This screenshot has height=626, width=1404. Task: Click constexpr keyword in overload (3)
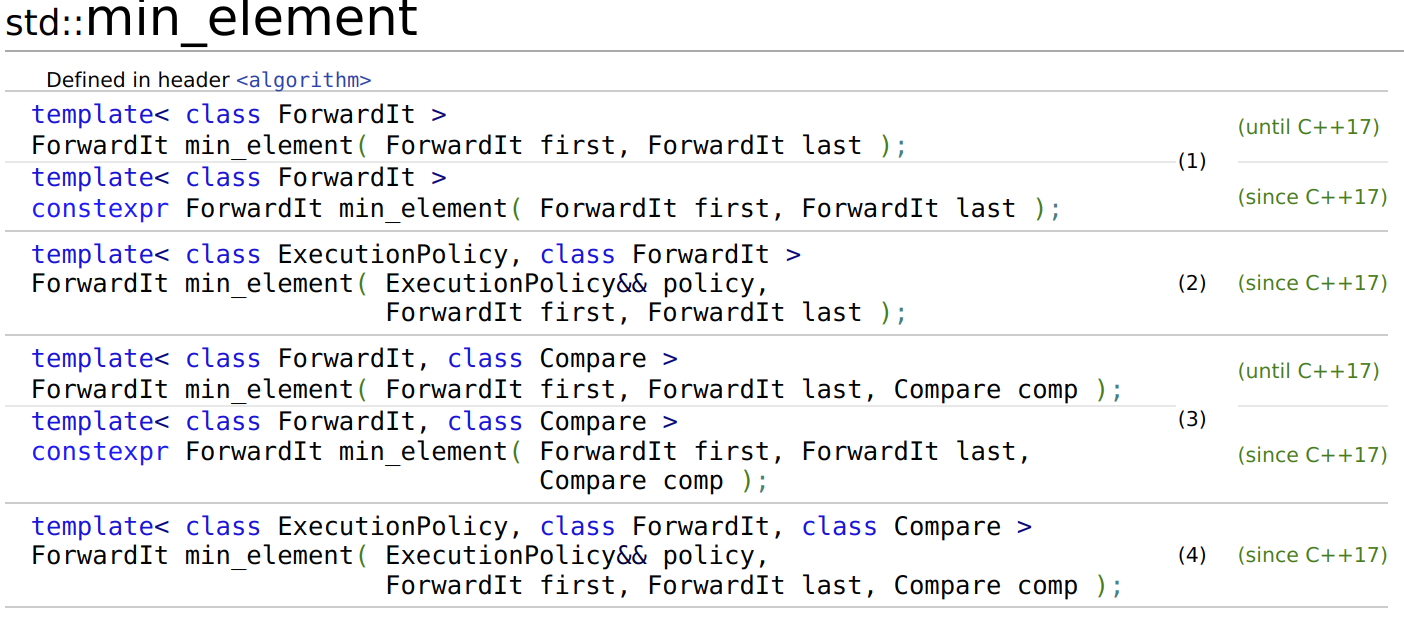(100, 452)
